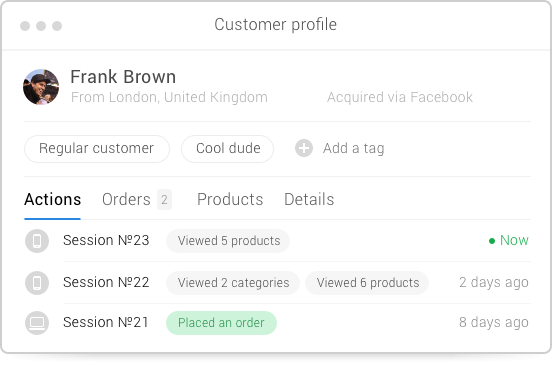This screenshot has width=552, height=365.
Task: Click the Viewed 6 products chip
Action: (367, 283)
